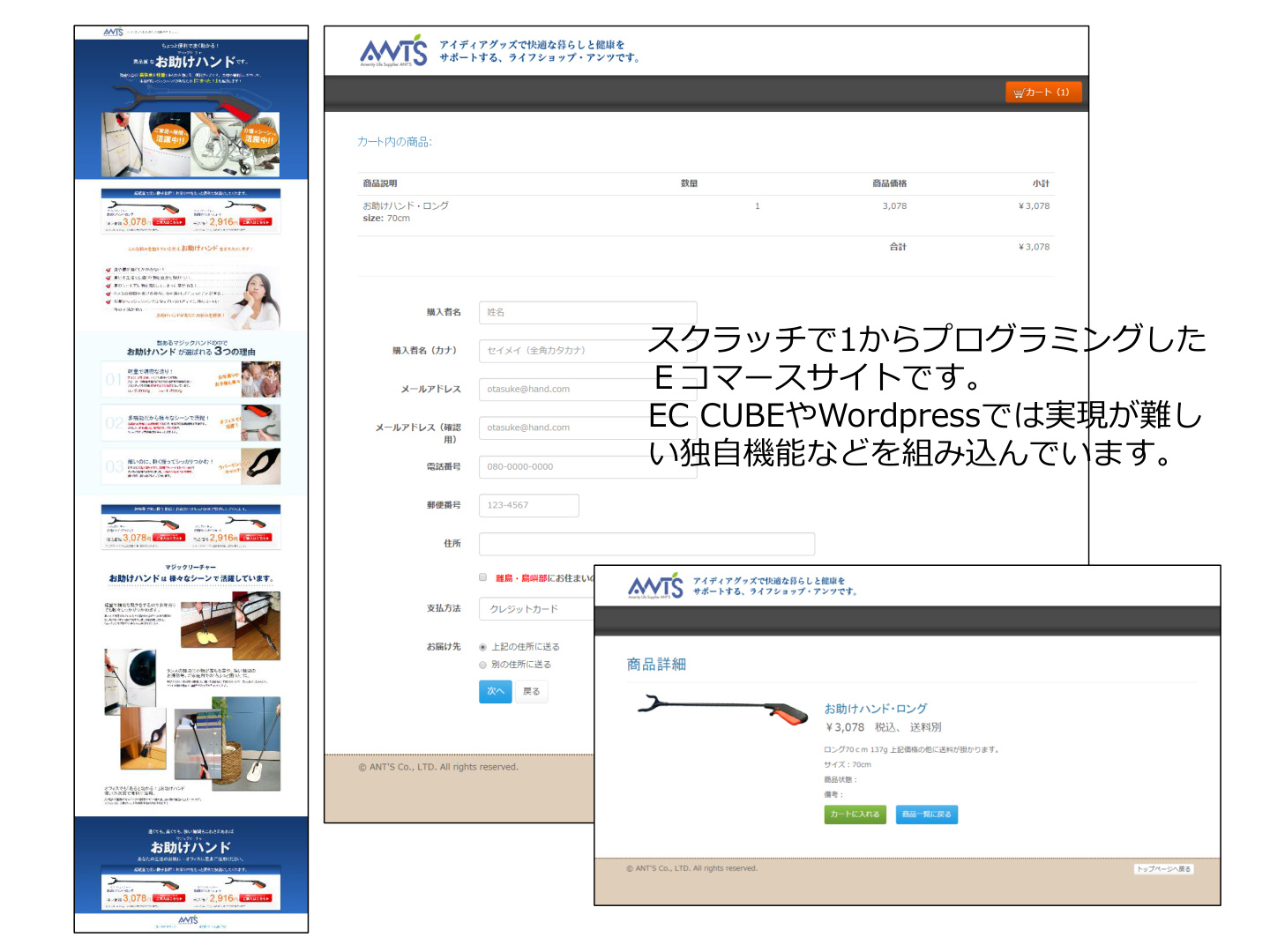The height and width of the screenshot is (952, 1270).
Task: Check the 離島・島嶼部 remote island checkbox
Action: (x=482, y=576)
